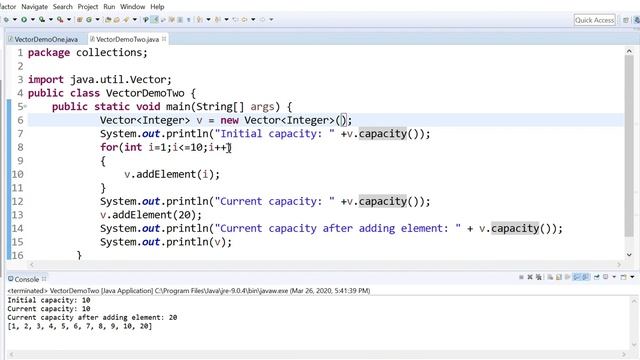Click console output '[1, 2, 3, ... 20]'

[80, 326]
